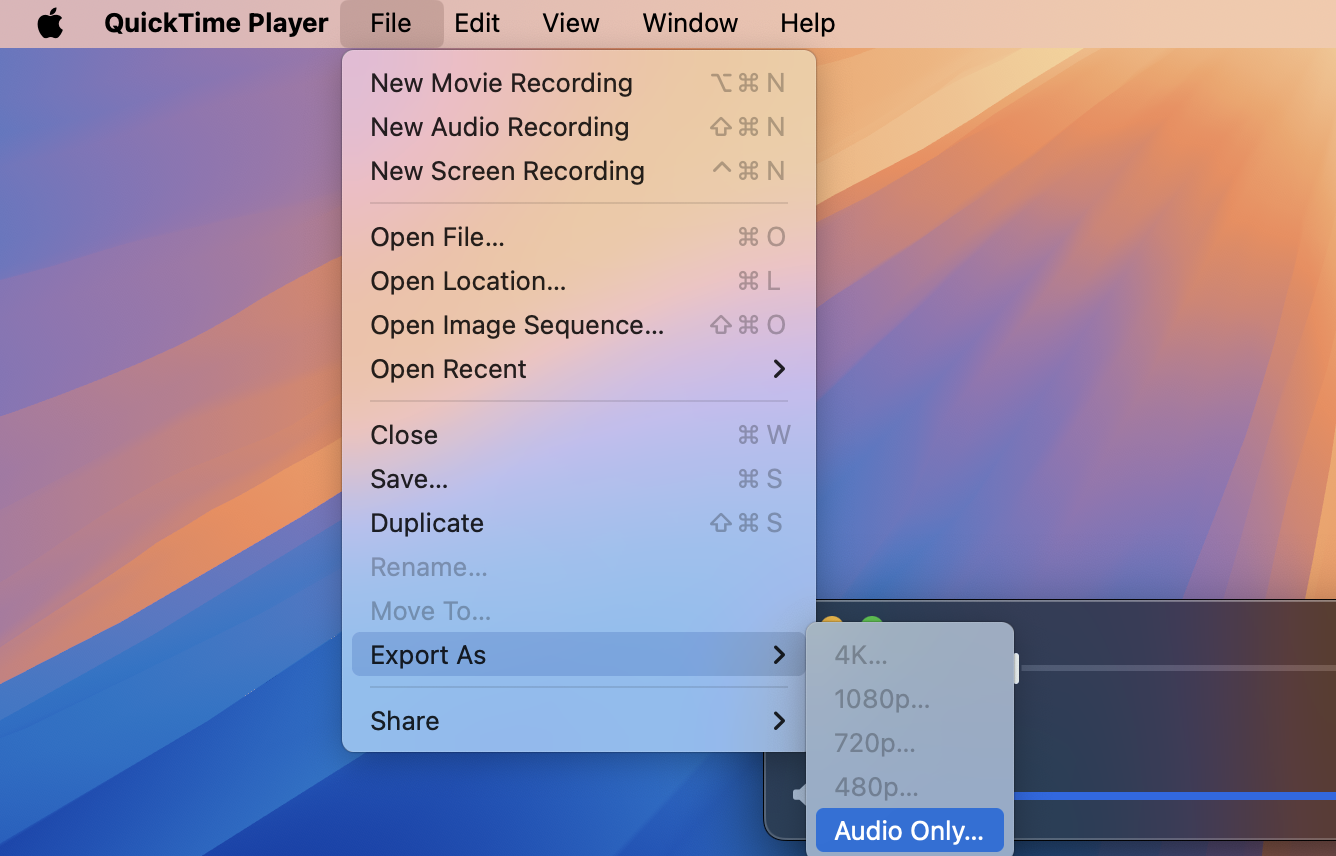Click the gray playback timeline track
This screenshot has height=856, width=1336.
click(x=1170, y=667)
